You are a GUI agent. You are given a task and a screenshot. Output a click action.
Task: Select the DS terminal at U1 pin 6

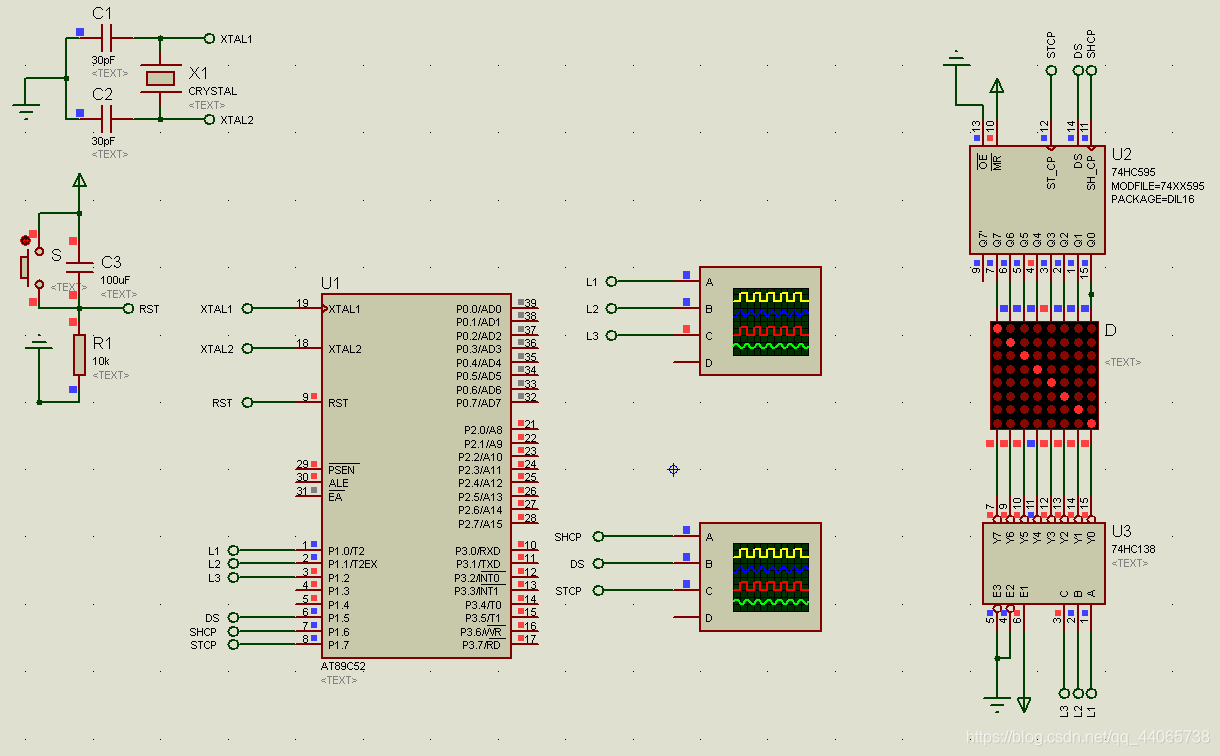233,618
